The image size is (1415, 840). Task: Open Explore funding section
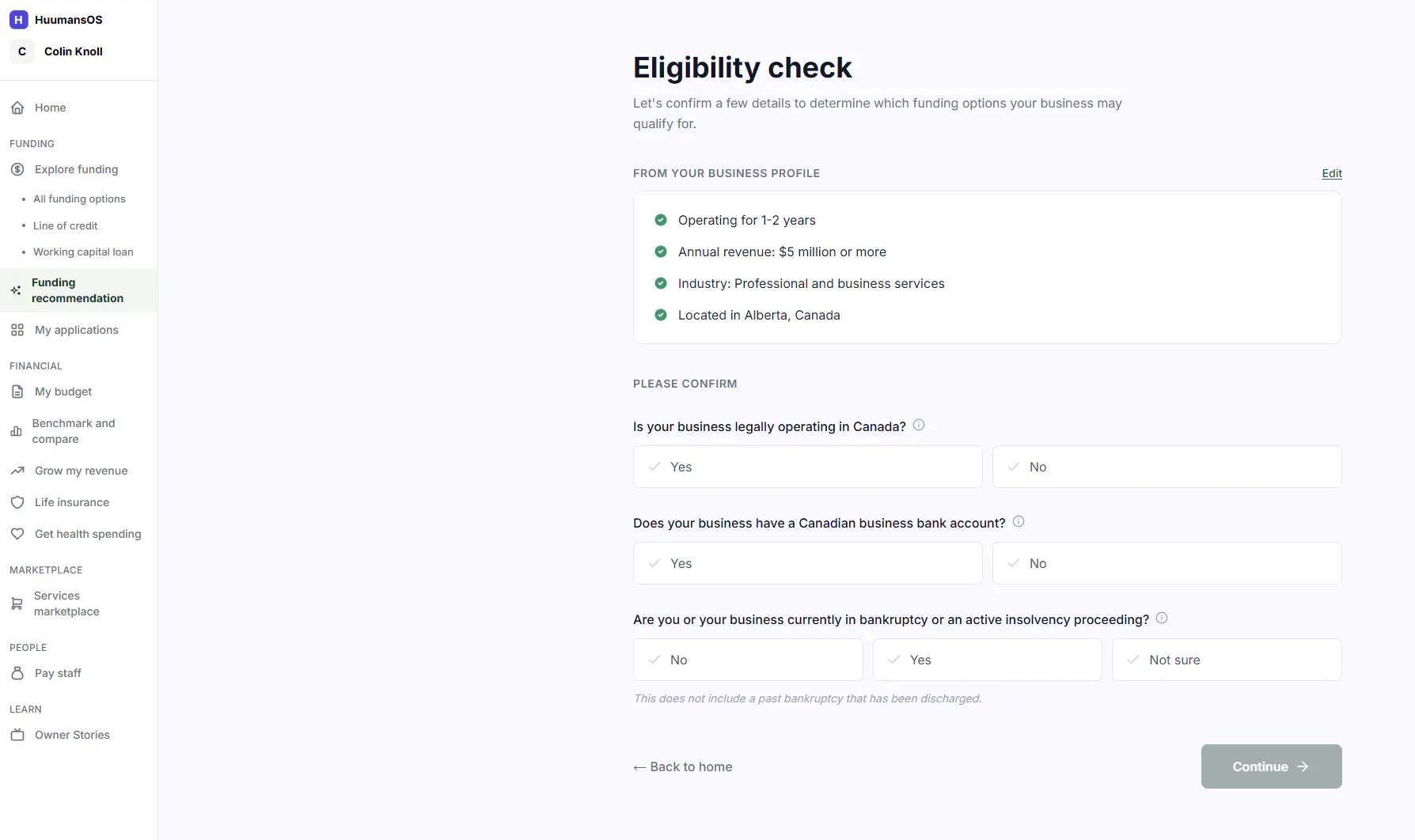[x=76, y=169]
